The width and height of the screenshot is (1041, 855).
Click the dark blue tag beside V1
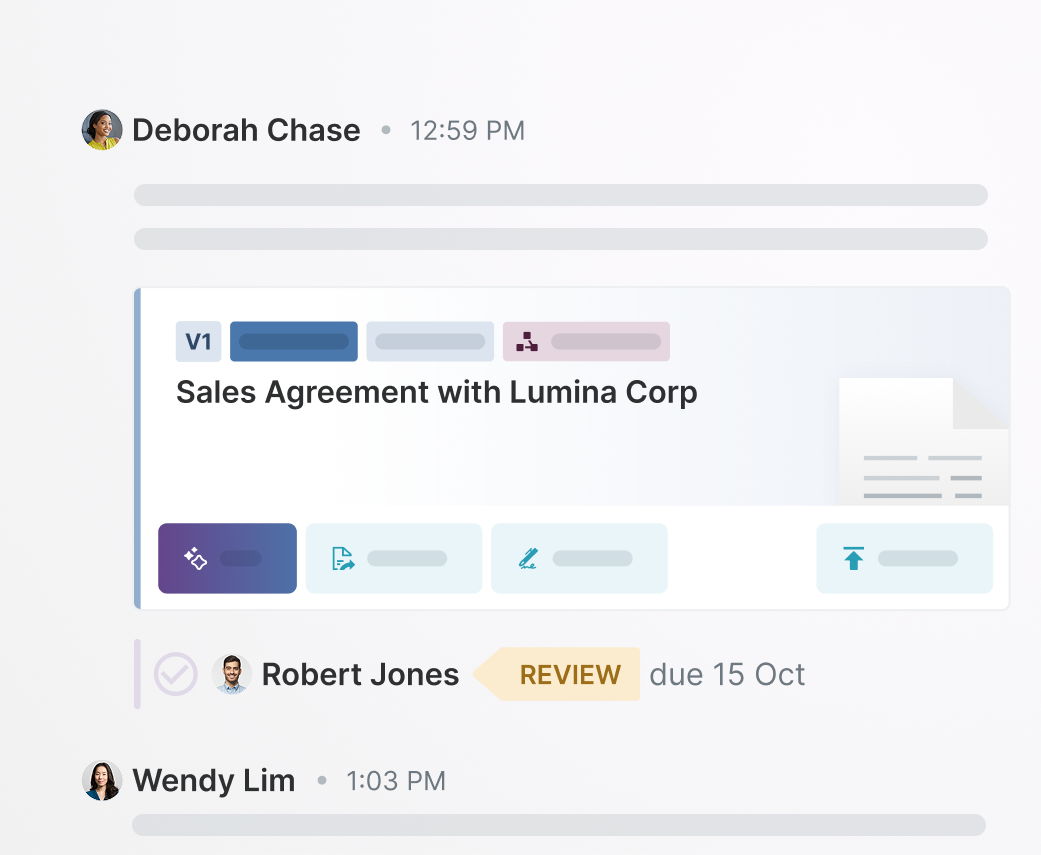pos(294,342)
